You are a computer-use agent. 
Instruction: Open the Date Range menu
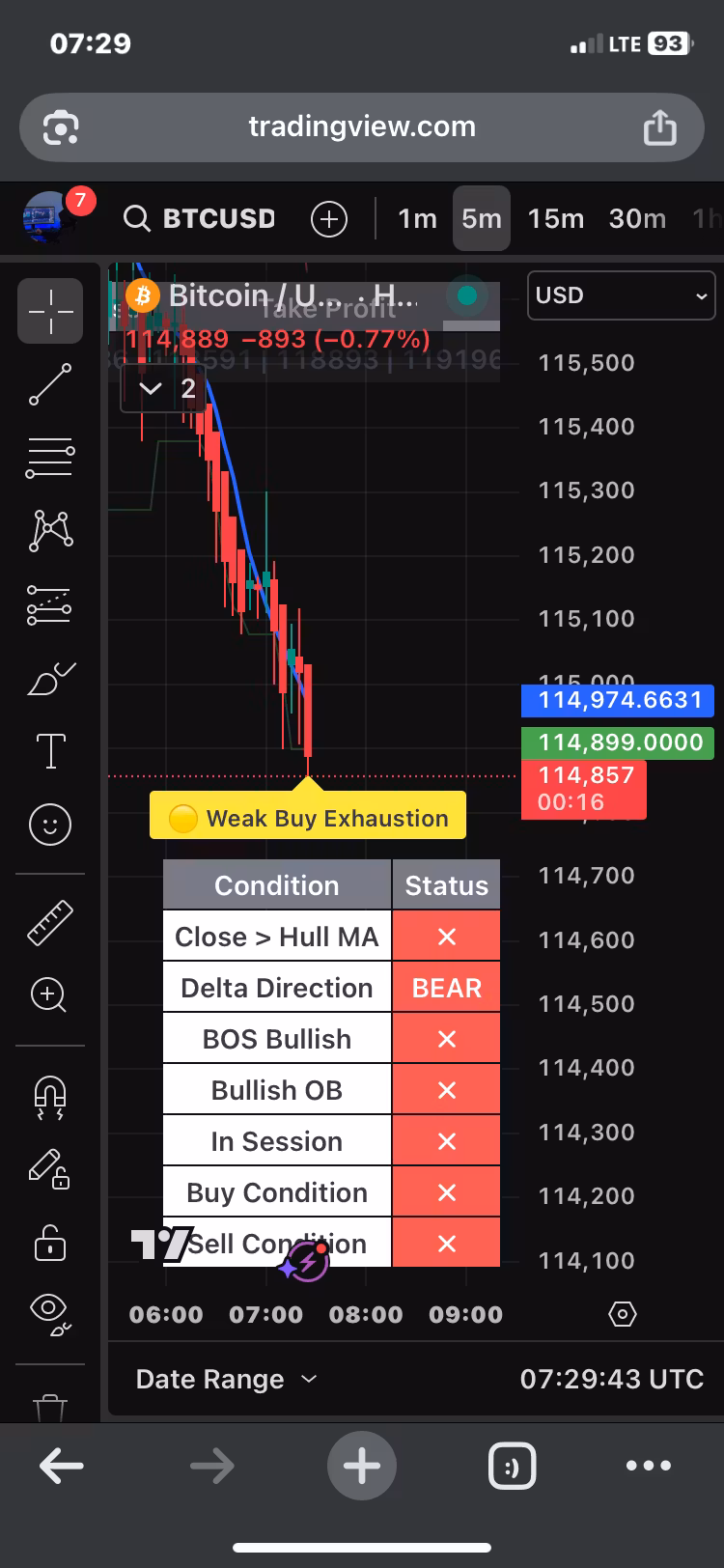tap(227, 1379)
